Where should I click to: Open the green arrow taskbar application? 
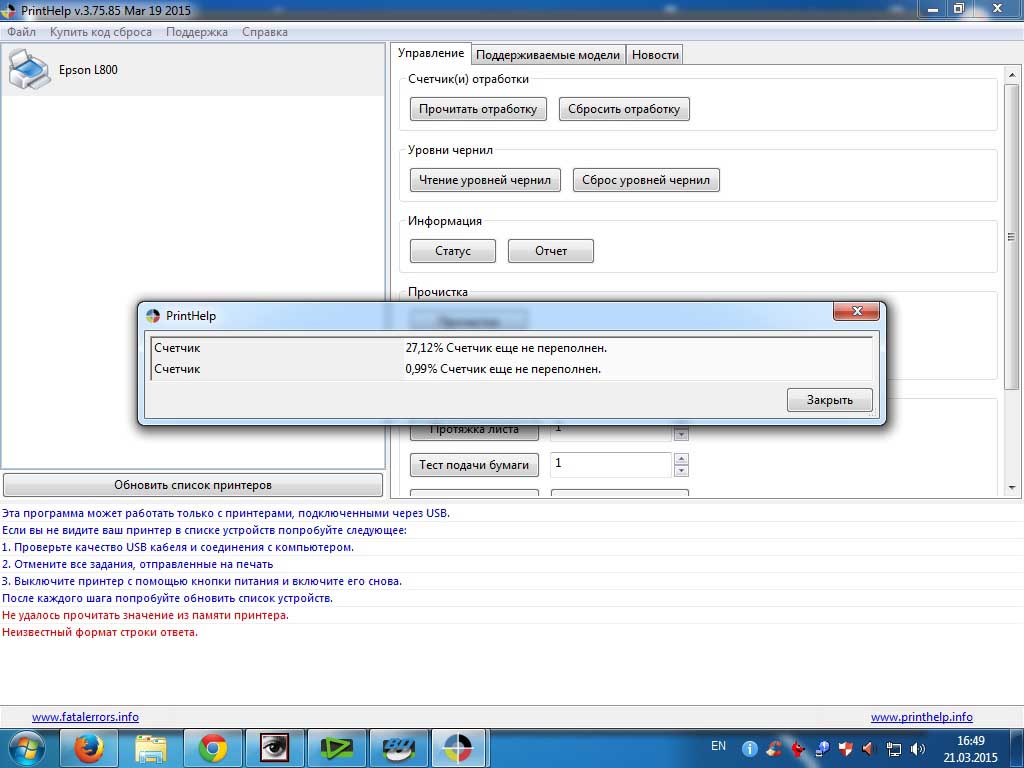tap(336, 748)
